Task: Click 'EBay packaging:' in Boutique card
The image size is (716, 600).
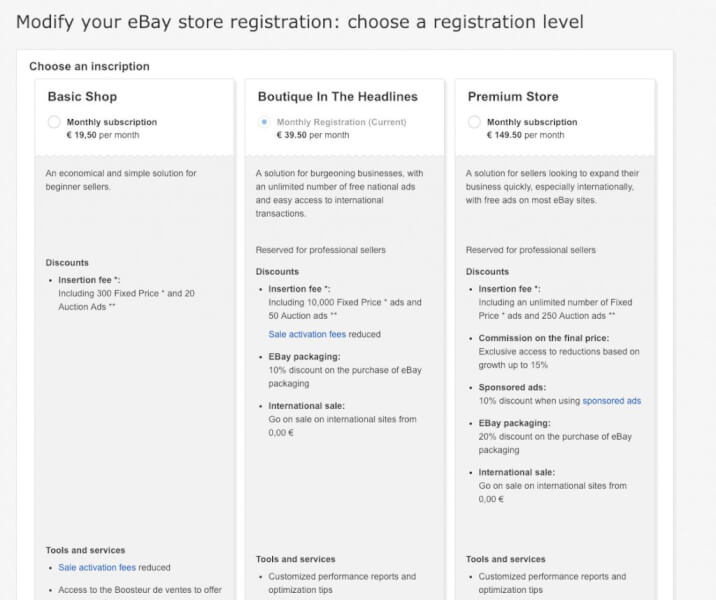Action: tap(304, 357)
